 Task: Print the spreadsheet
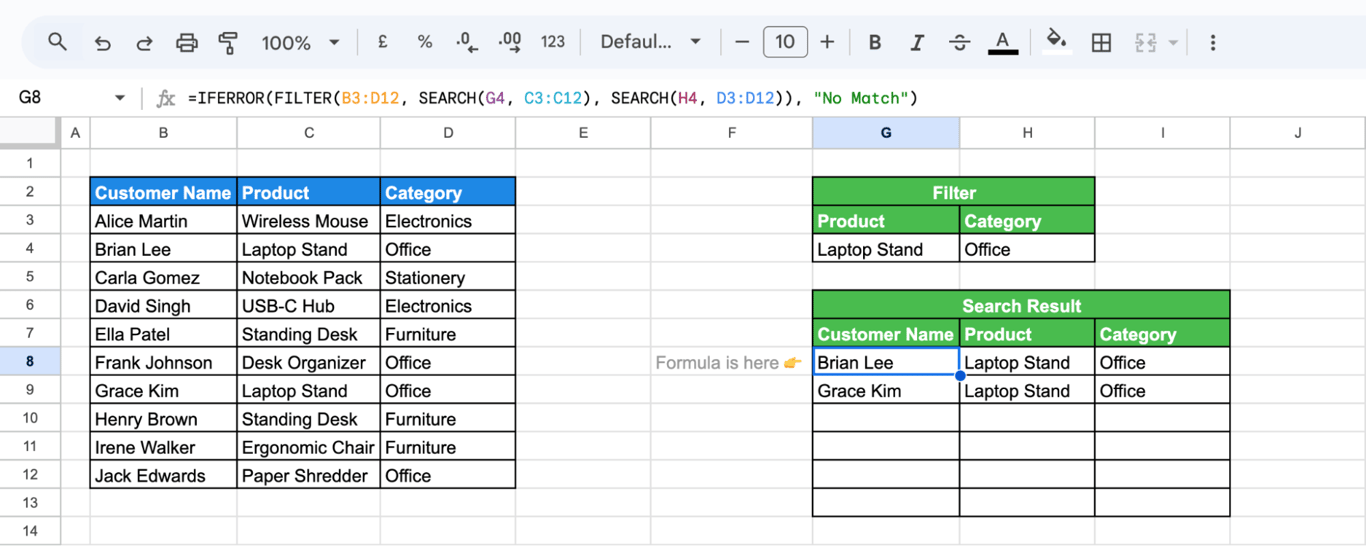pyautogui.click(x=187, y=42)
